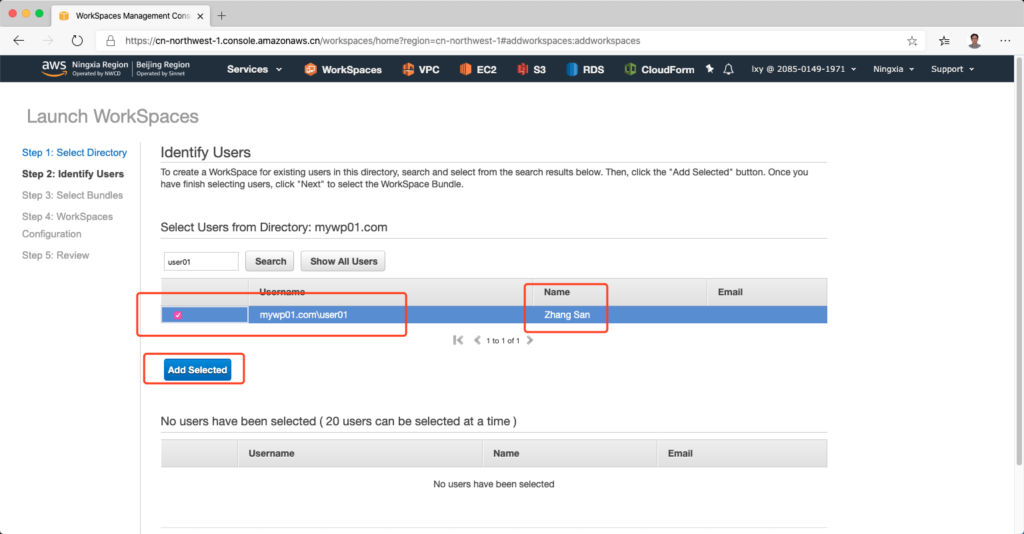The height and width of the screenshot is (534, 1024).
Task: Click the Show All Users button
Action: (x=343, y=261)
